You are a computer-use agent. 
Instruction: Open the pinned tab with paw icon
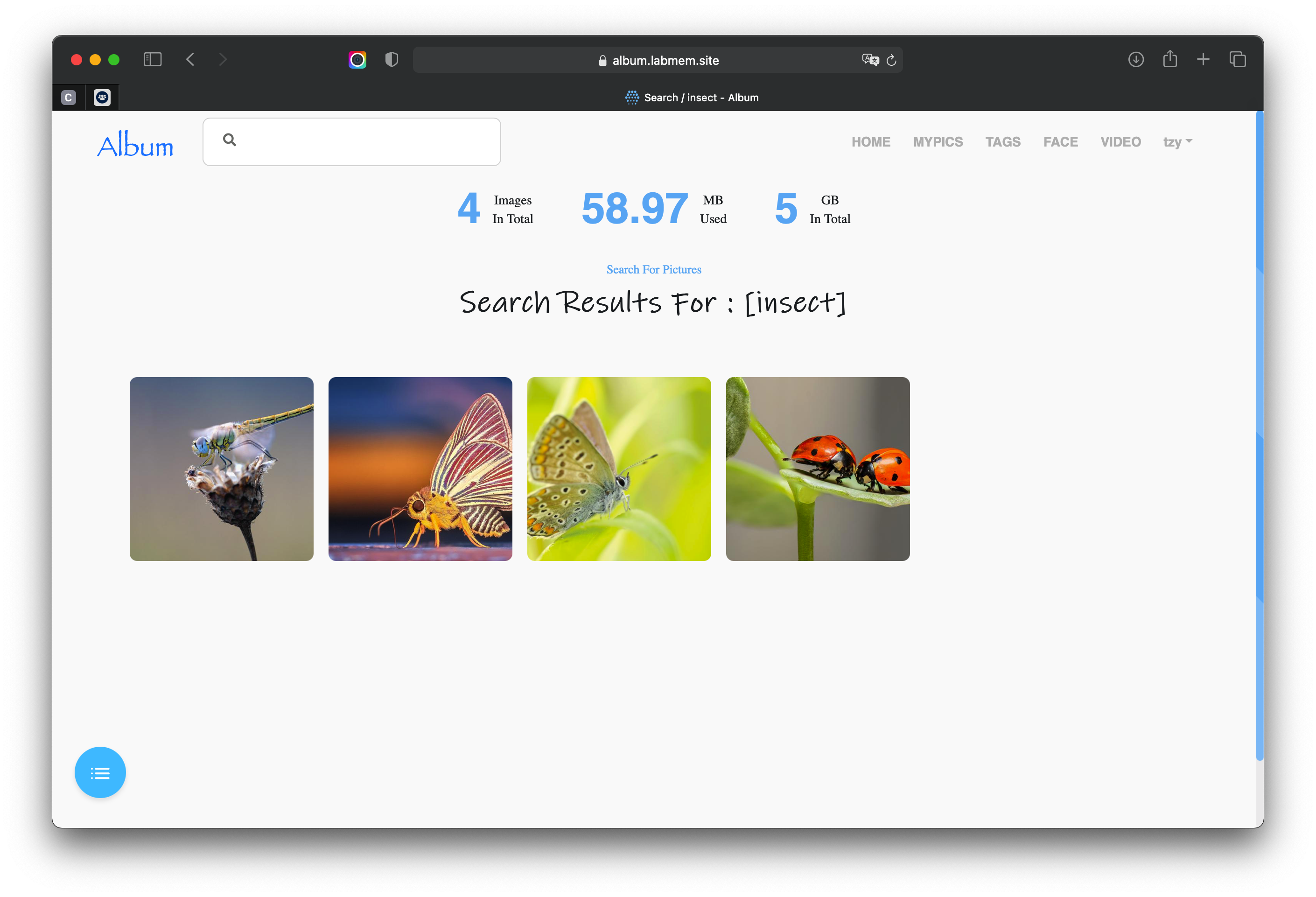102,98
